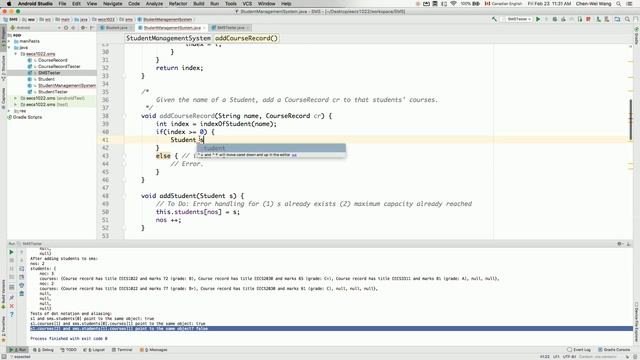The width and height of the screenshot is (640, 360).
Task: Open the Event Log
Action: [579, 350]
